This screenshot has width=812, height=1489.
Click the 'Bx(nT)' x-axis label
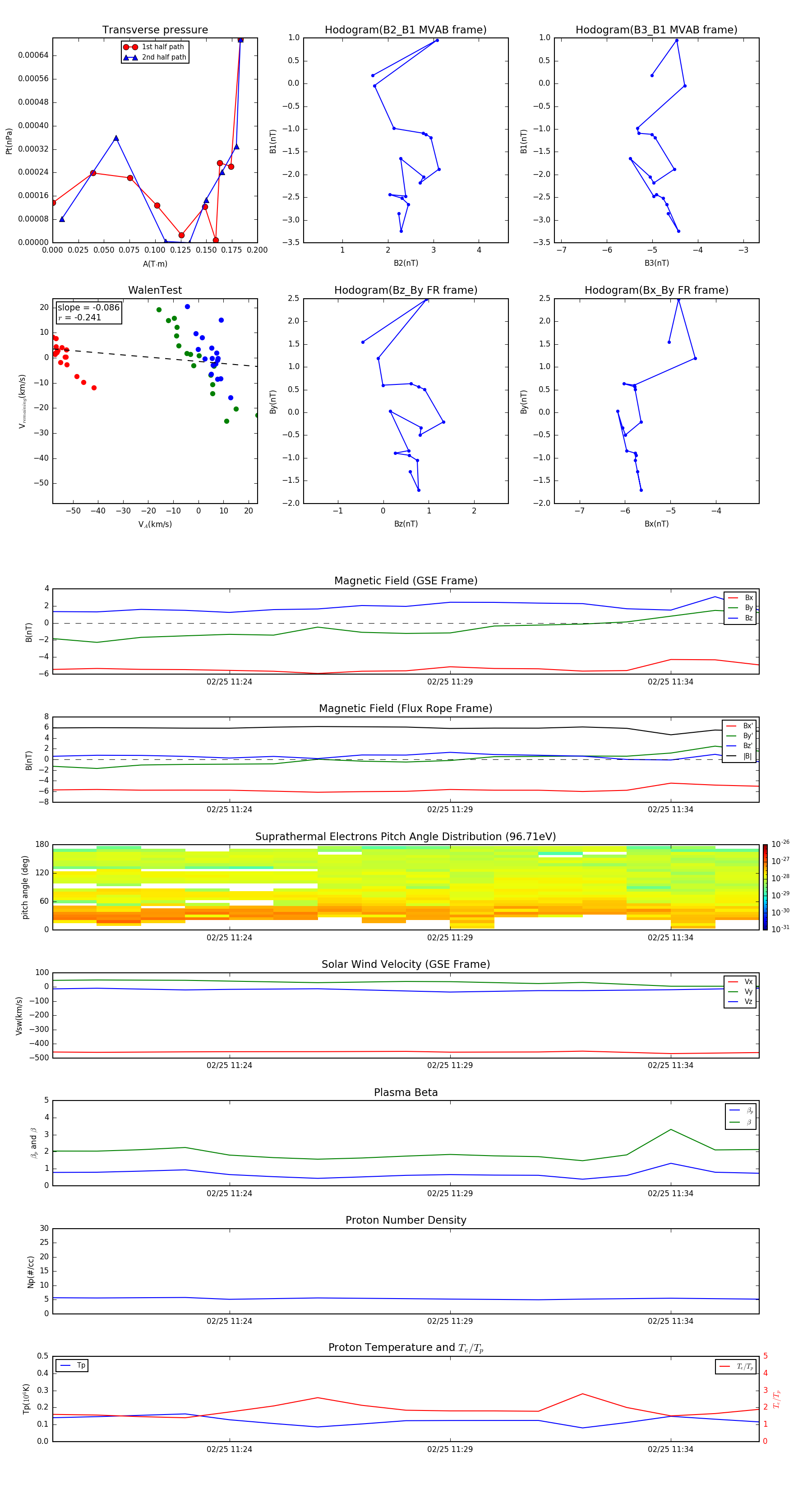click(656, 524)
